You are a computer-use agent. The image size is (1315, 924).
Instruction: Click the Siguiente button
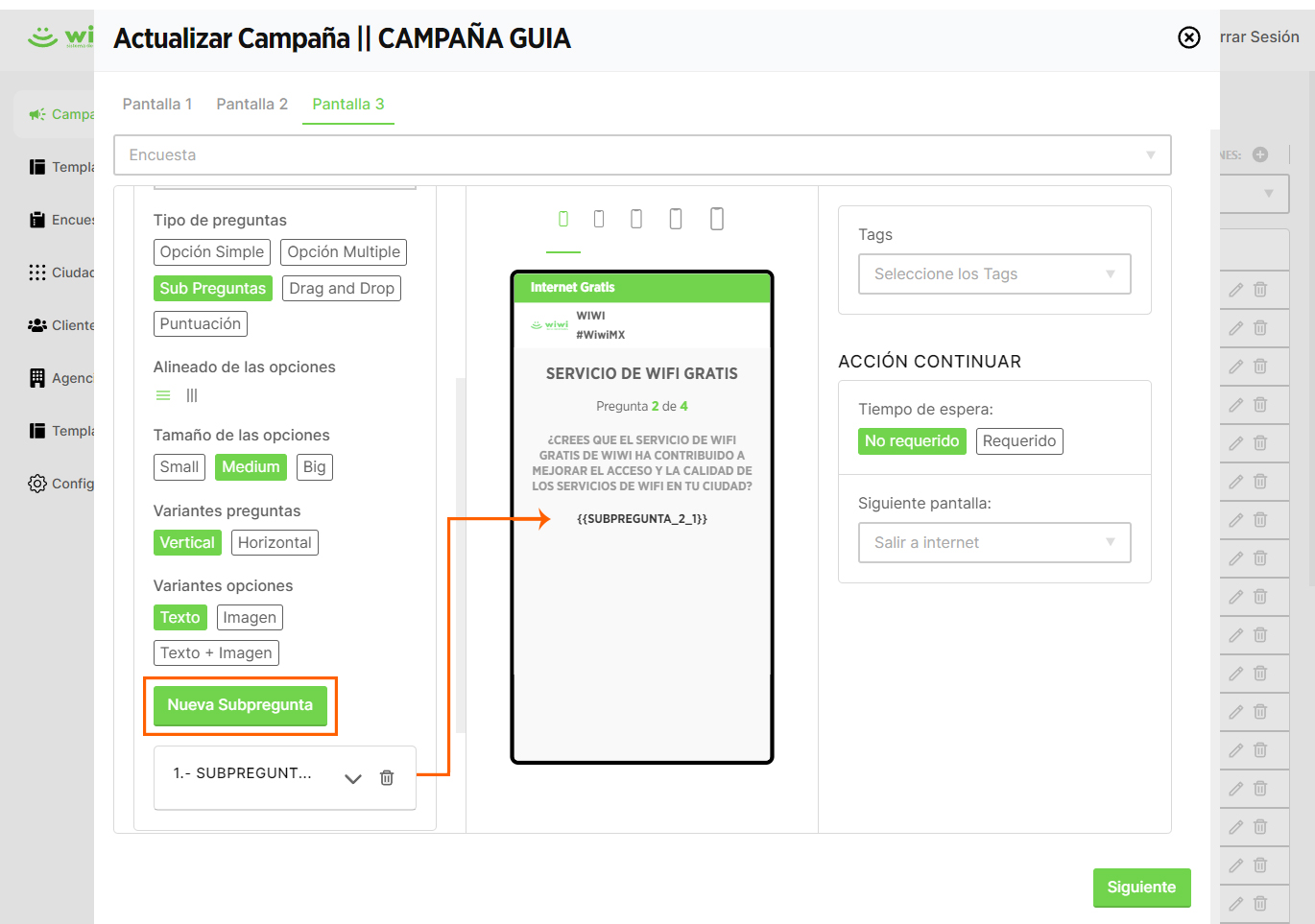click(1141, 888)
